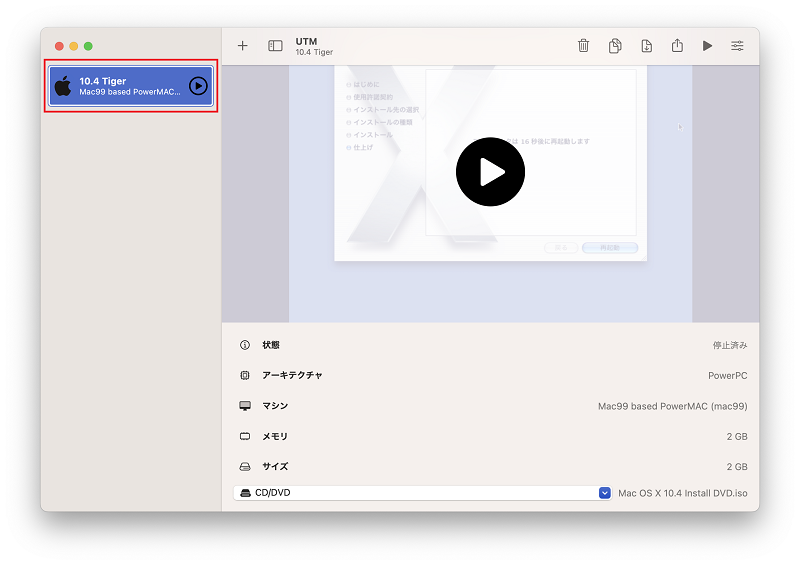The height and width of the screenshot is (565, 800).
Task: Clone the VM with duplicate icon
Action: (x=615, y=46)
